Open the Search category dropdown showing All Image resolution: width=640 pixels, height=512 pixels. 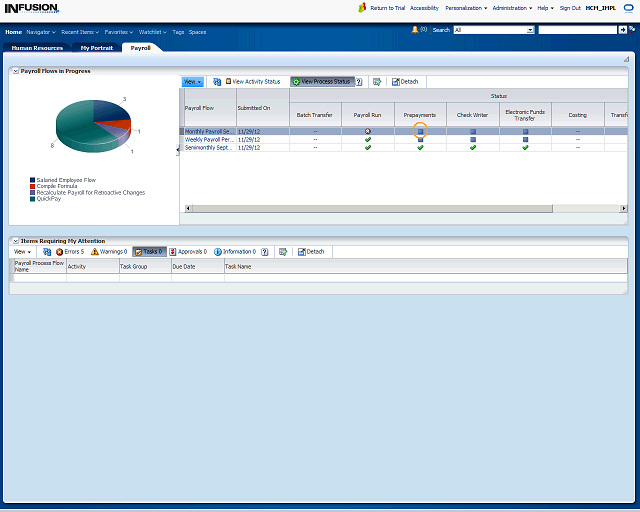click(x=530, y=30)
